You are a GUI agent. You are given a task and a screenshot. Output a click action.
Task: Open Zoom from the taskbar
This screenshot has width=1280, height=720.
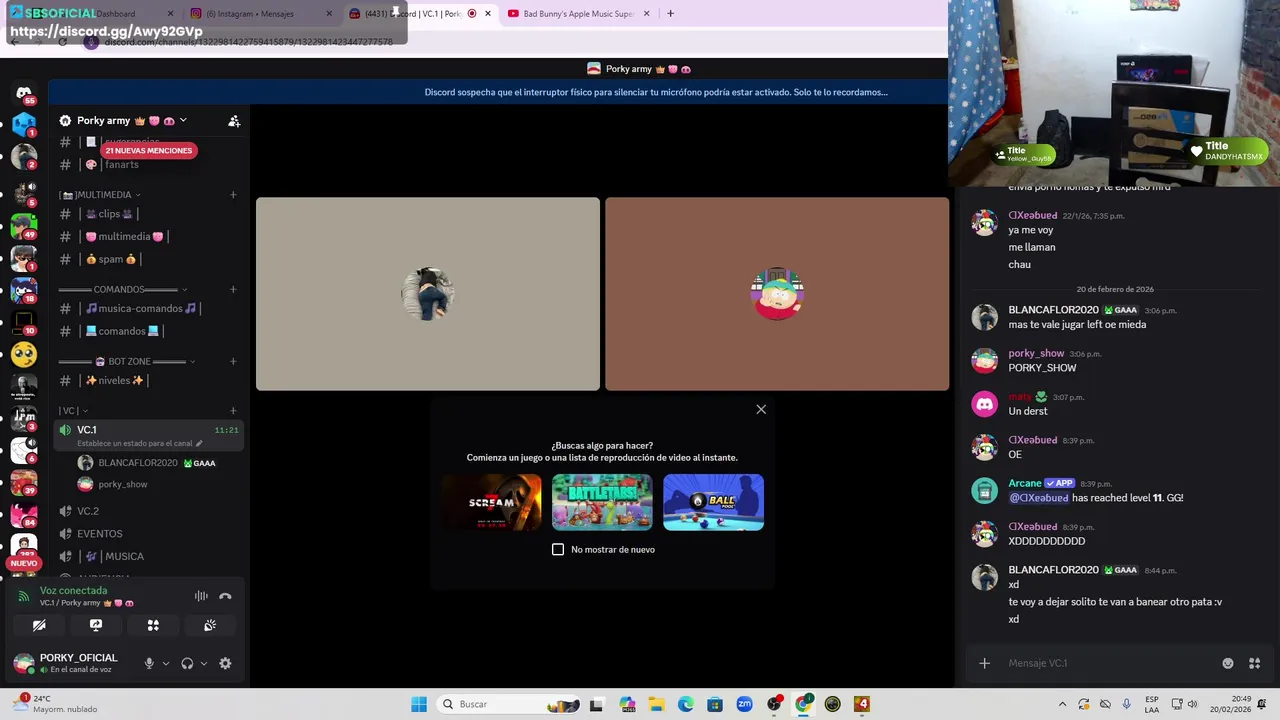coord(744,704)
